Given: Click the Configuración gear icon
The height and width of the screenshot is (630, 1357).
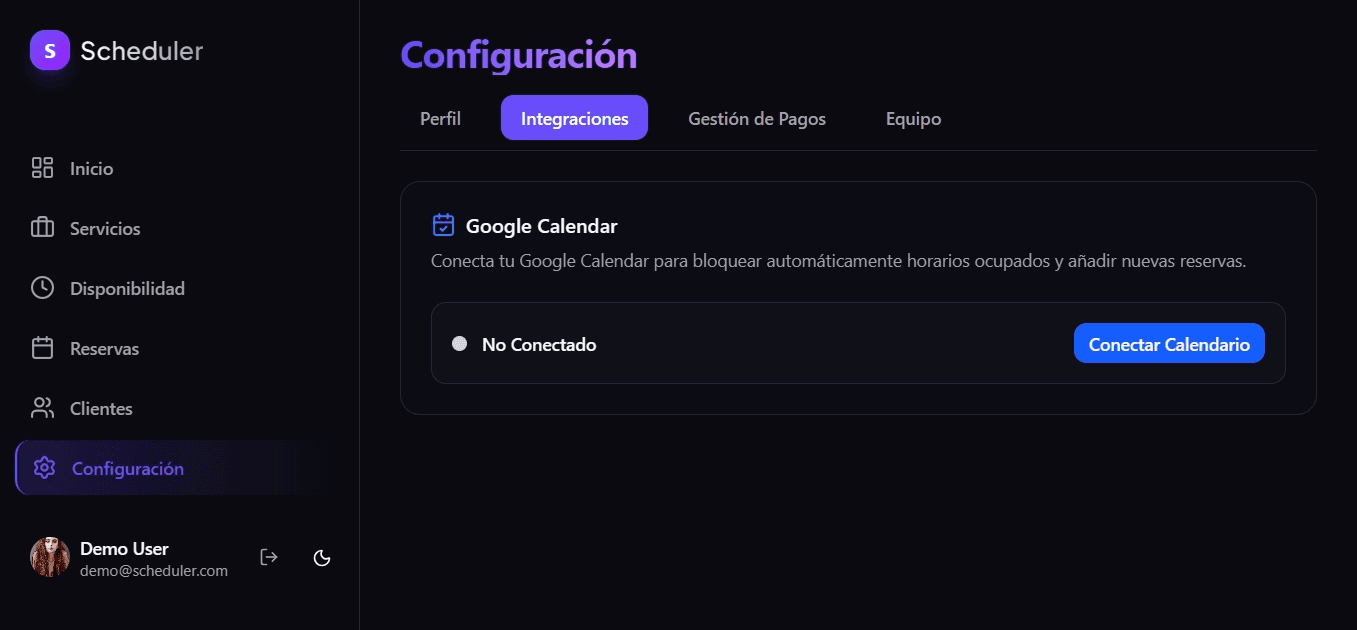Looking at the screenshot, I should click(44, 468).
